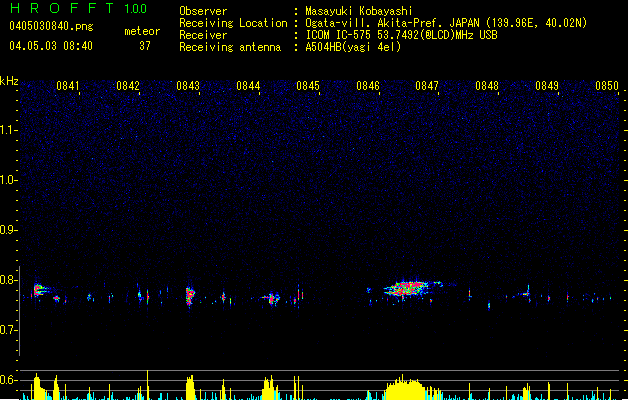The image size is (629, 400).
Task: Click the Receiving Location label
Action: 233,23
